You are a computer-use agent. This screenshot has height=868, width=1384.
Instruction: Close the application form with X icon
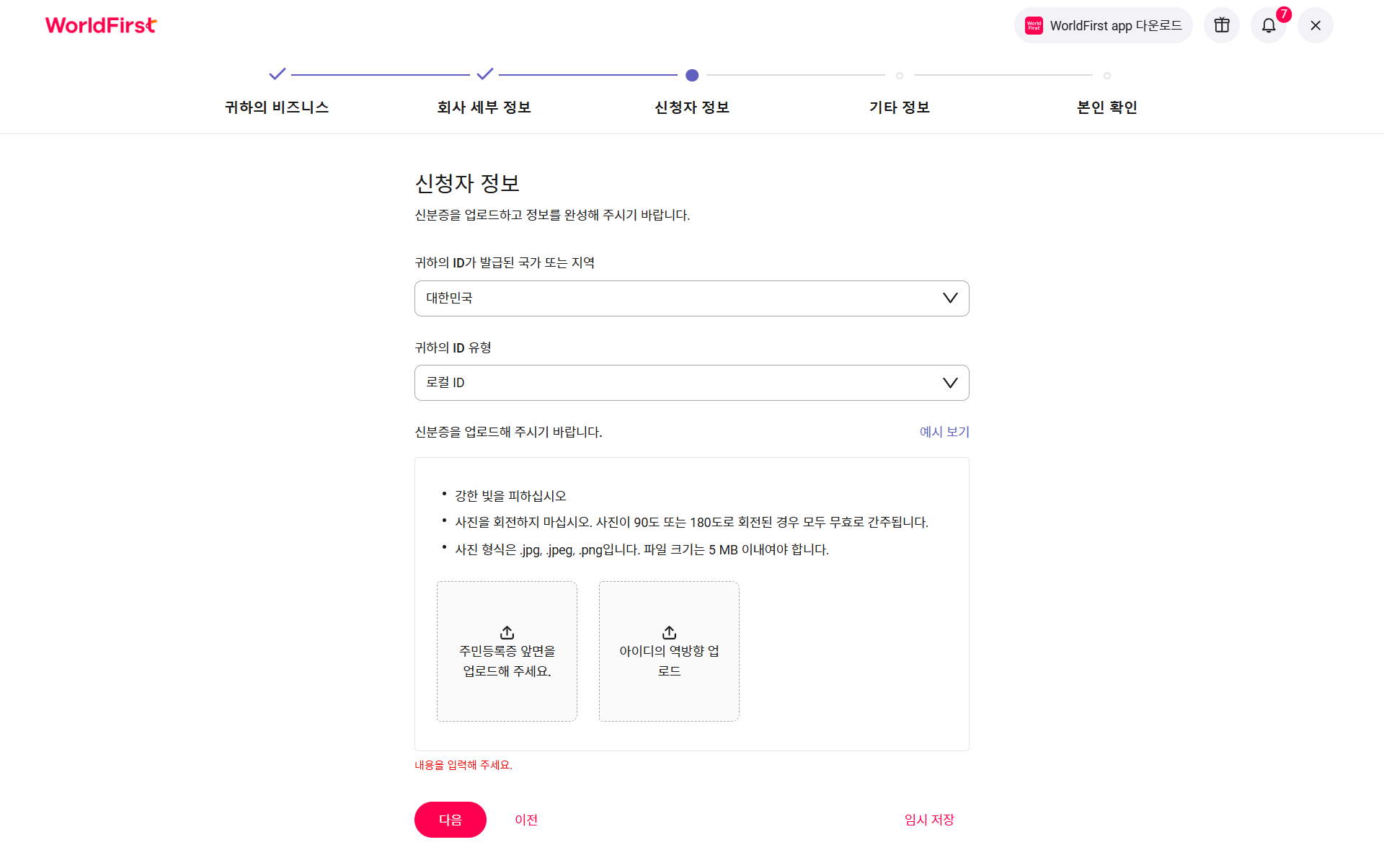coord(1316,25)
